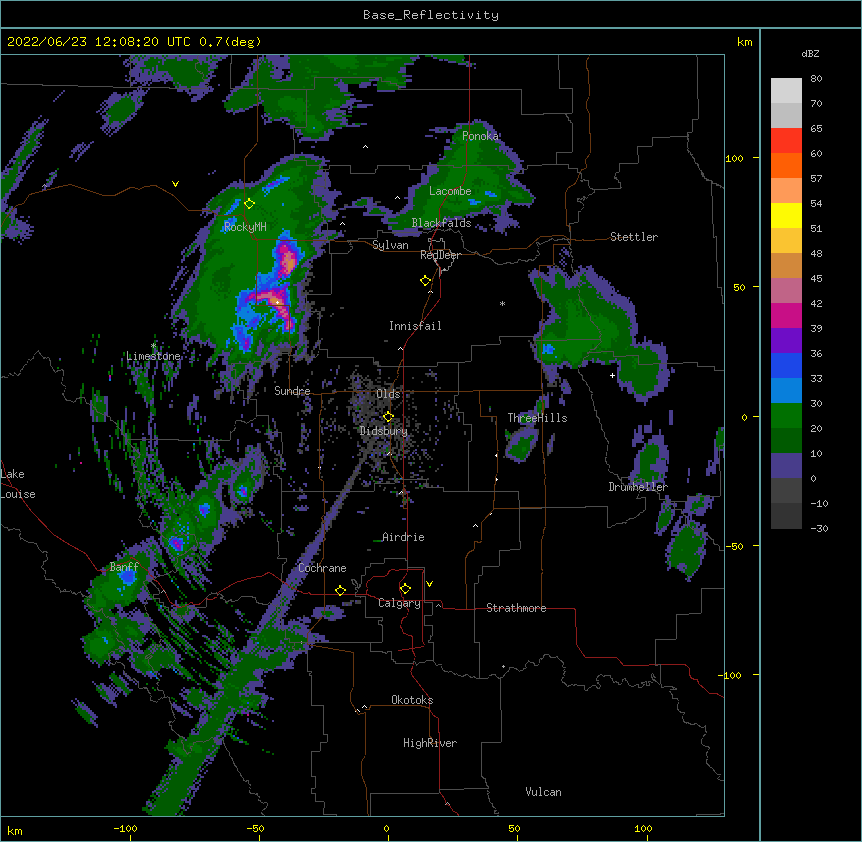Click the 50 tick on the right km axis
Screen dimensions: 862x842
pyautogui.click(x=739, y=287)
